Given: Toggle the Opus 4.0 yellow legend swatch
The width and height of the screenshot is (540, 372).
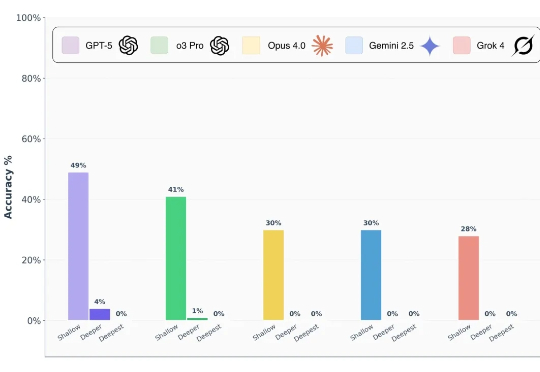Looking at the screenshot, I should pyautogui.click(x=251, y=45).
